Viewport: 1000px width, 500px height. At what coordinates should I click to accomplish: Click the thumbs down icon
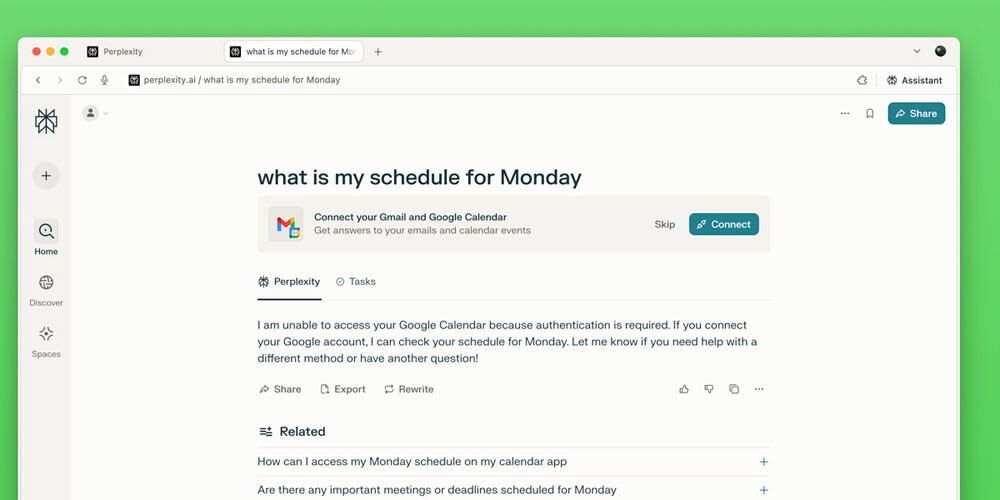tap(709, 389)
